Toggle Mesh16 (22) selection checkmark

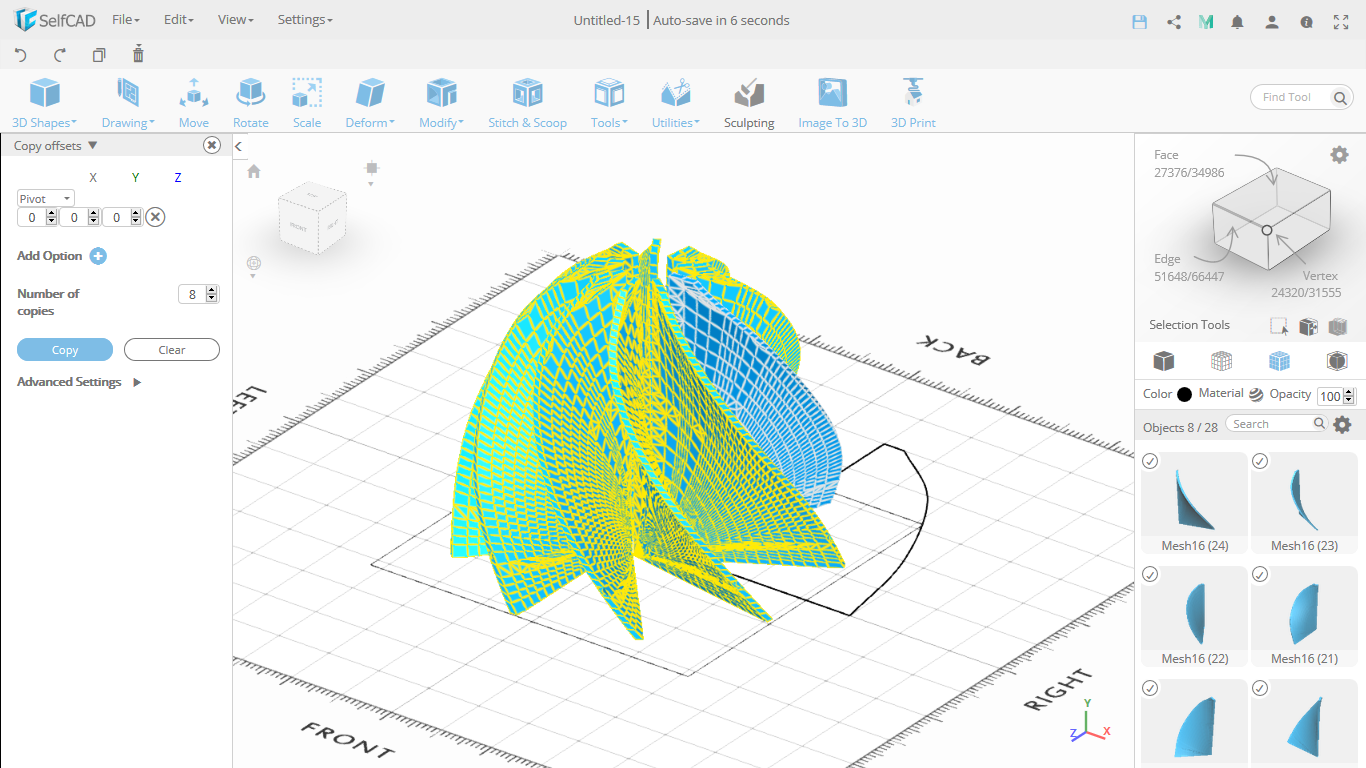point(1150,574)
